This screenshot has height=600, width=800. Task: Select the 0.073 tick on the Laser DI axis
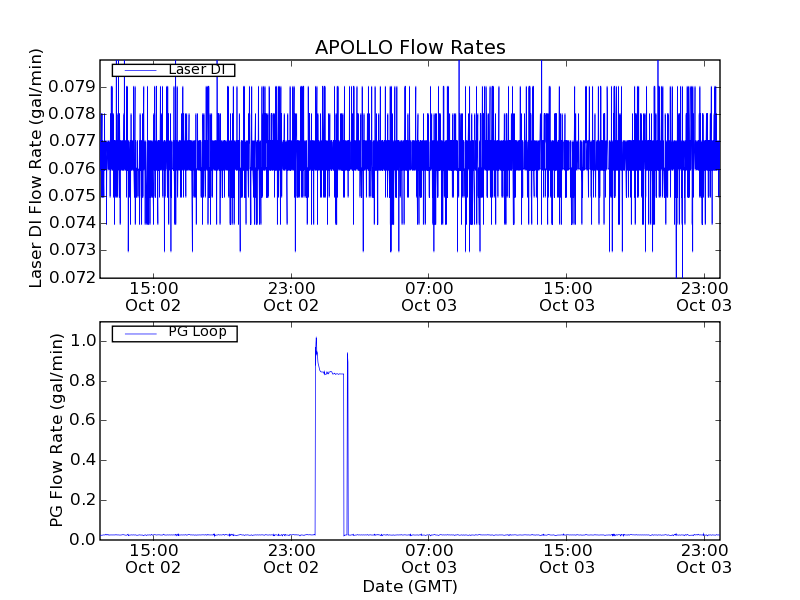[72, 250]
